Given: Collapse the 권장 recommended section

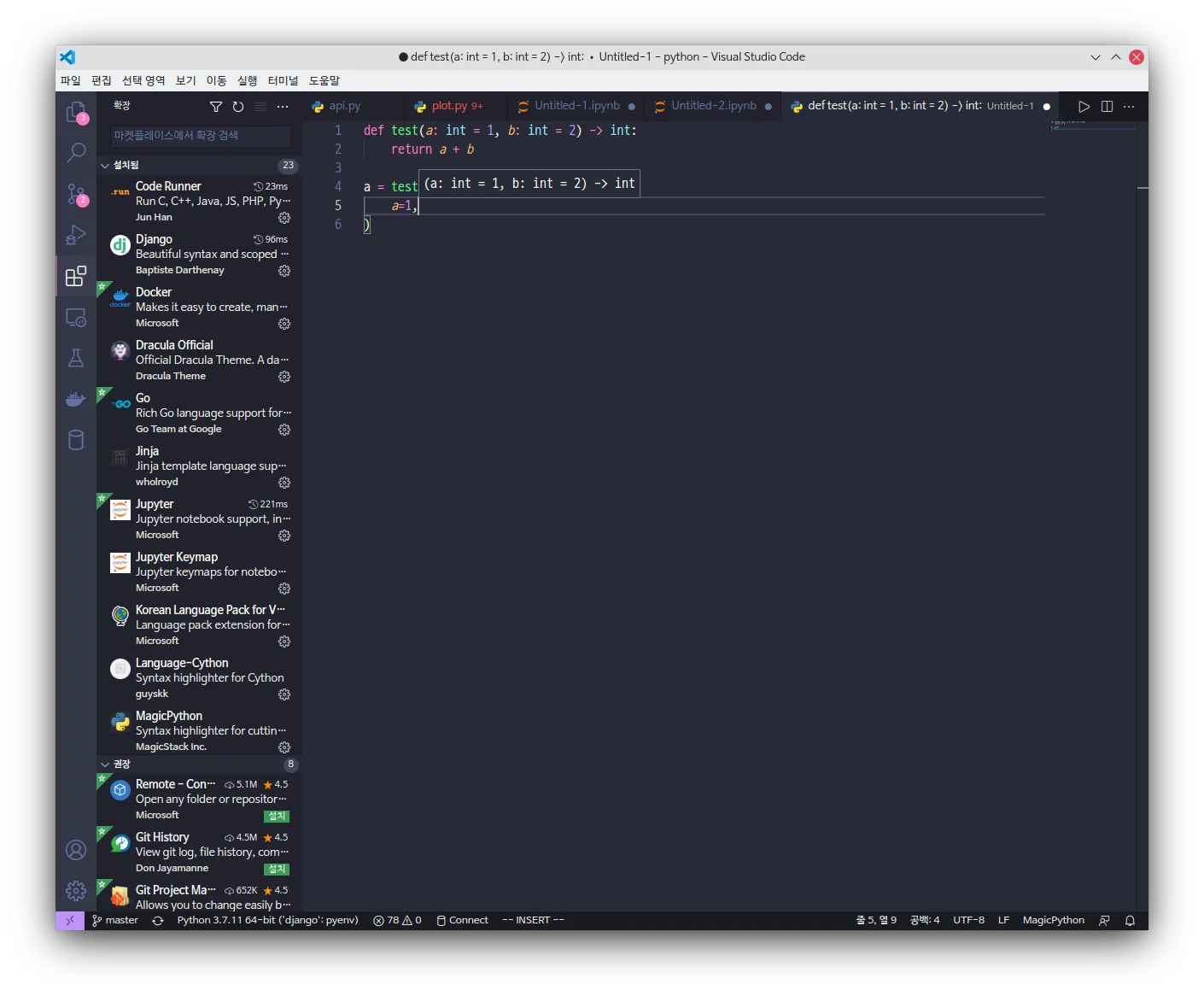Looking at the screenshot, I should pyautogui.click(x=199, y=765).
